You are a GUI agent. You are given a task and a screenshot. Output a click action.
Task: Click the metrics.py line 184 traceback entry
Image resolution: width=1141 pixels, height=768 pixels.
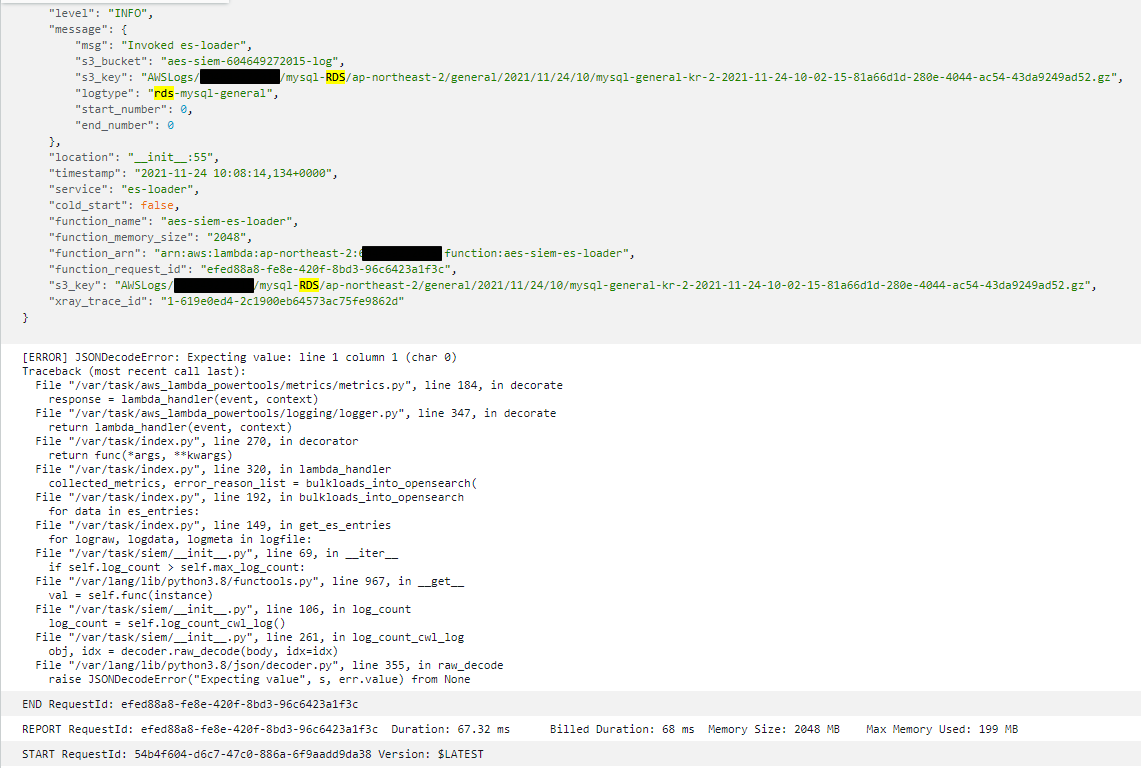click(299, 385)
